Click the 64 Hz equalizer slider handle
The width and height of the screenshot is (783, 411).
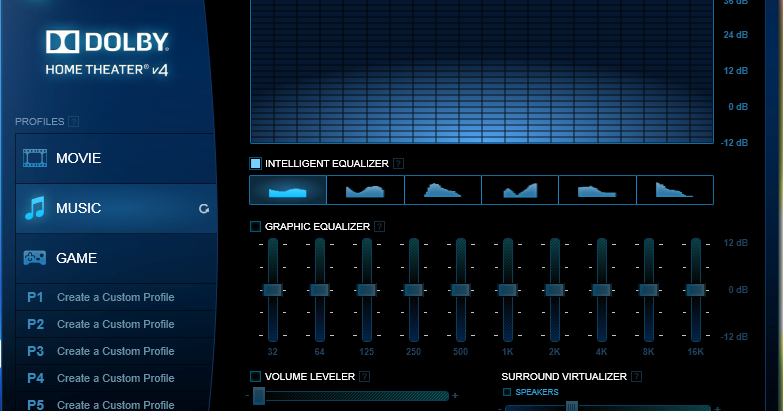(x=320, y=290)
